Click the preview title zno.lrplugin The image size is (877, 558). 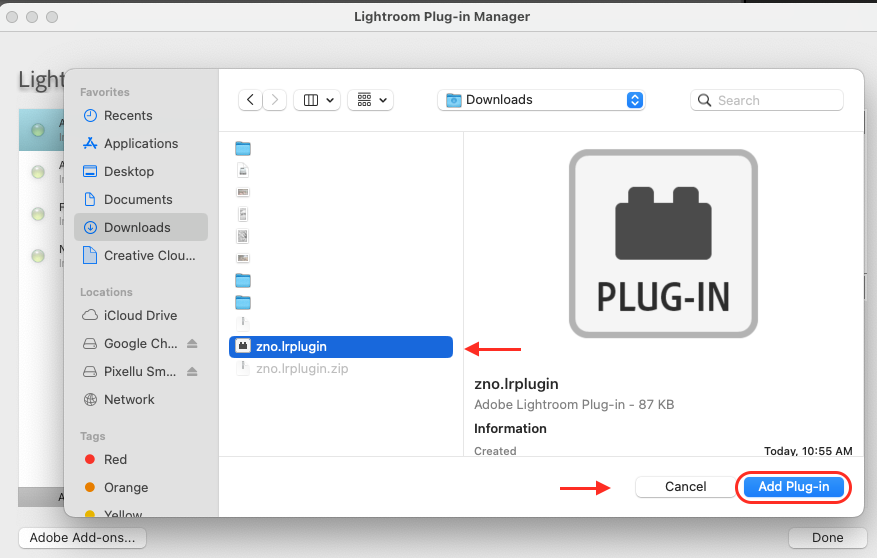(x=516, y=384)
